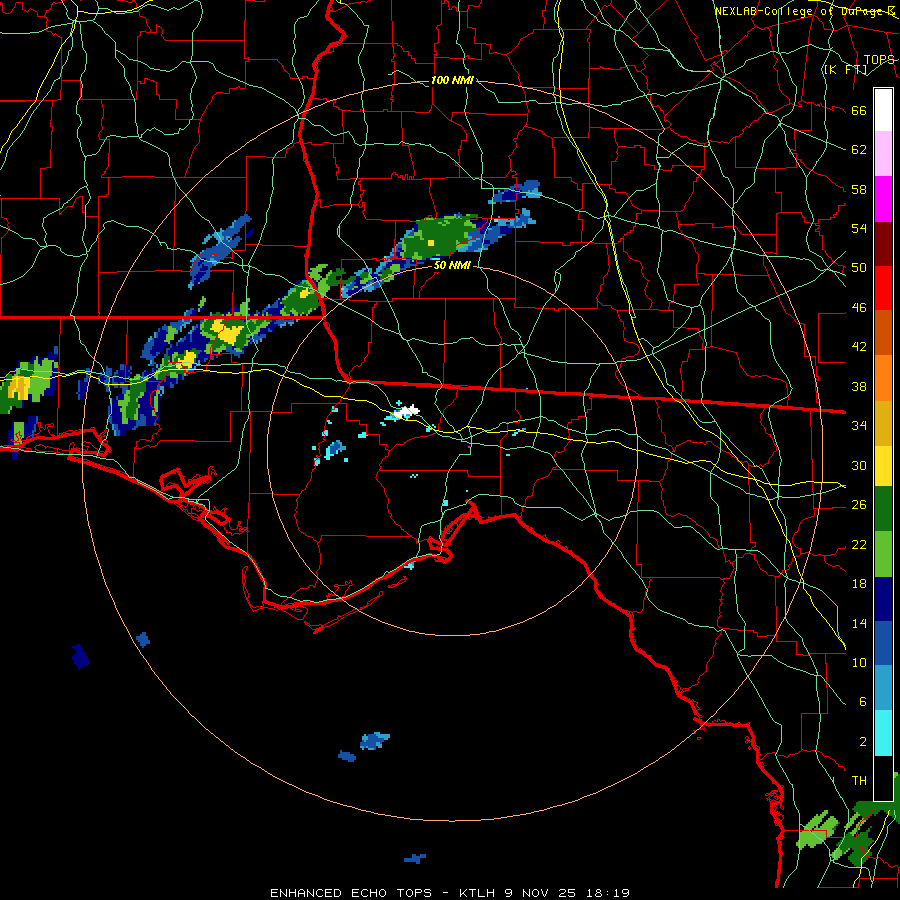Viewport: 900px width, 900px height.
Task: Click the 6 legend value
Action: (x=862, y=701)
